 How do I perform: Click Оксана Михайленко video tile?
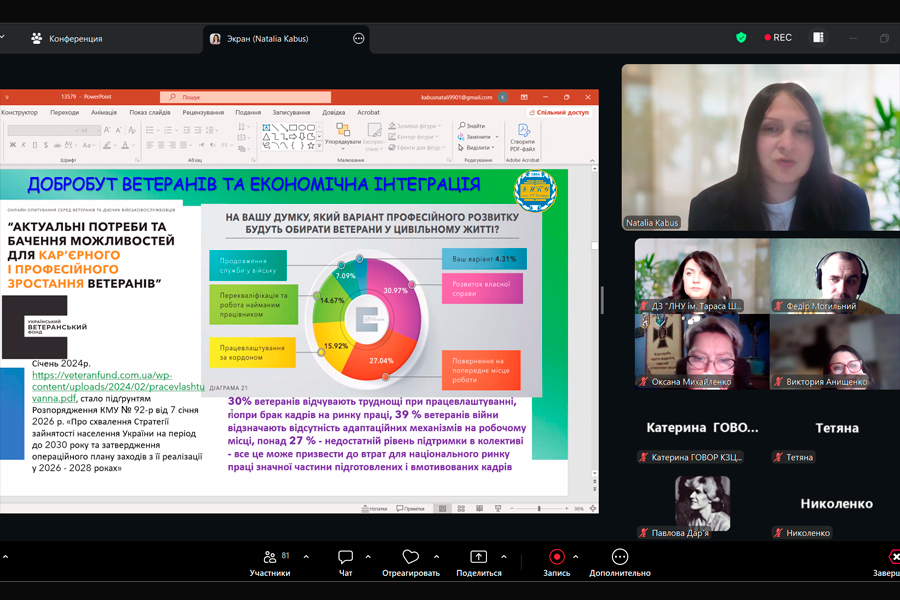point(702,351)
